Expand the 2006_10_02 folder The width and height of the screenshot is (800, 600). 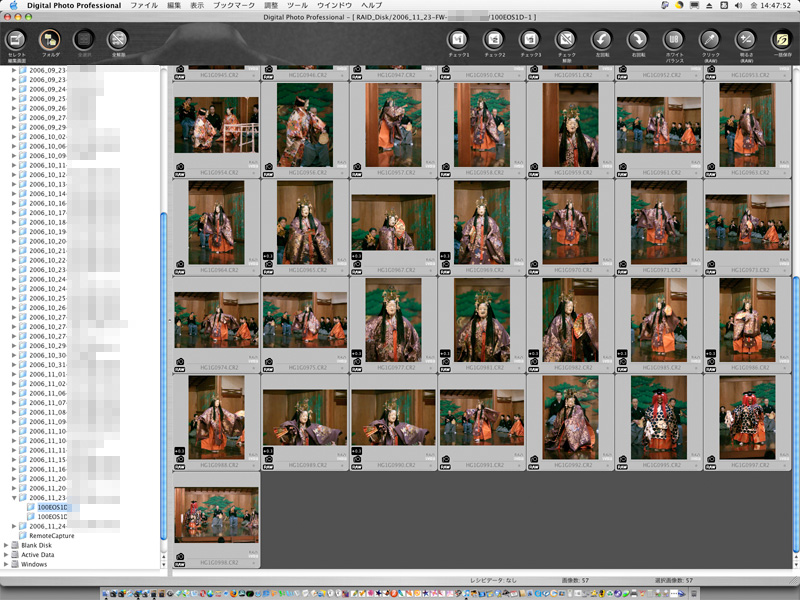click(x=14, y=137)
